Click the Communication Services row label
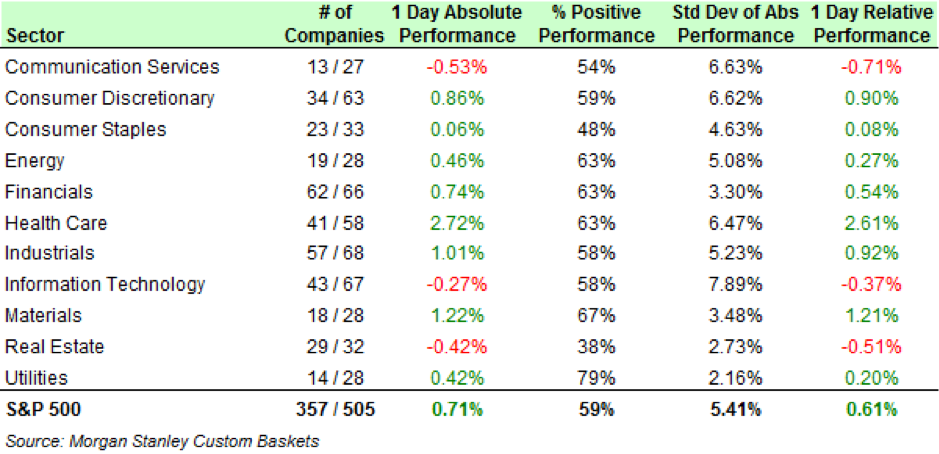 (x=111, y=67)
